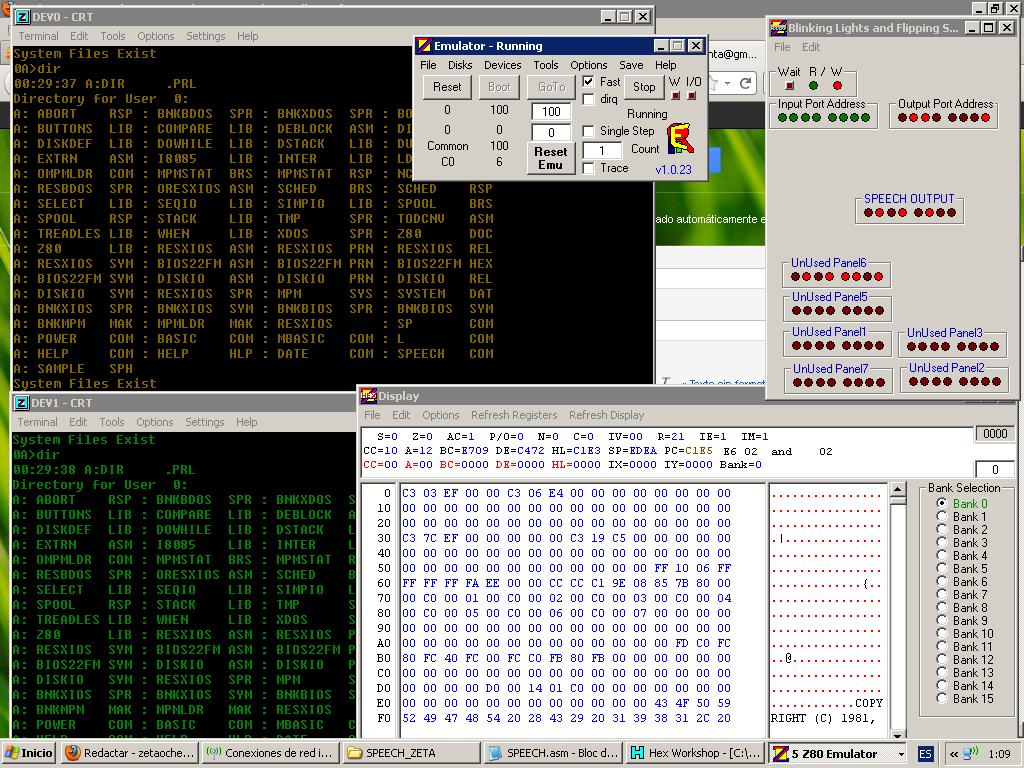Click the ES language indicator in tray

925,753
